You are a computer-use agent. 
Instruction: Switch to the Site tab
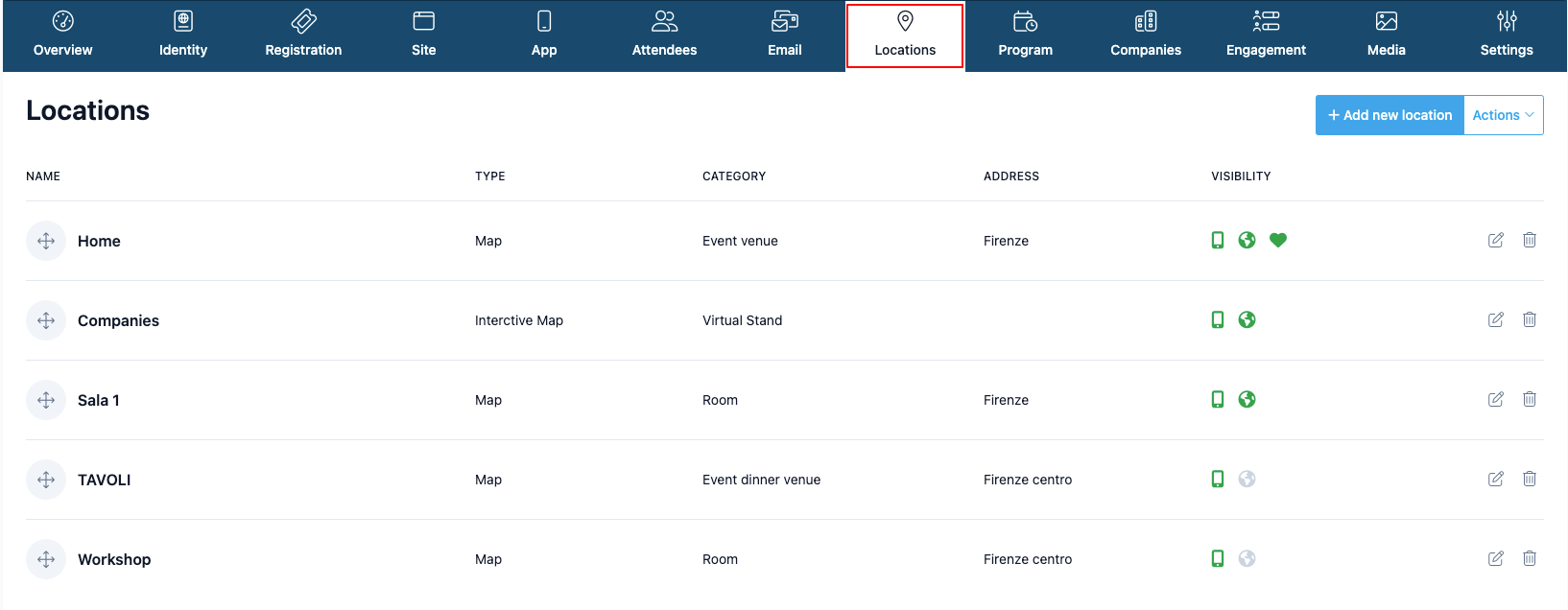coord(424,35)
